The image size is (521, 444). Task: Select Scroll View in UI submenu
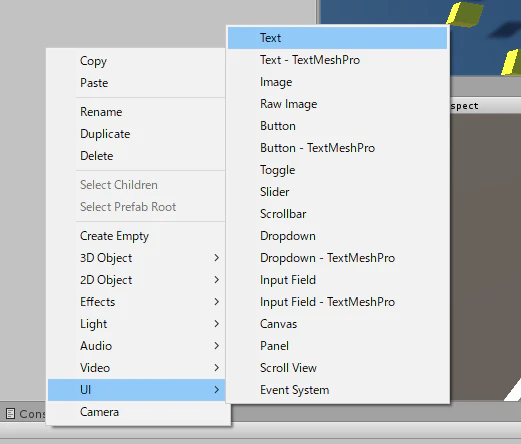tap(337, 368)
